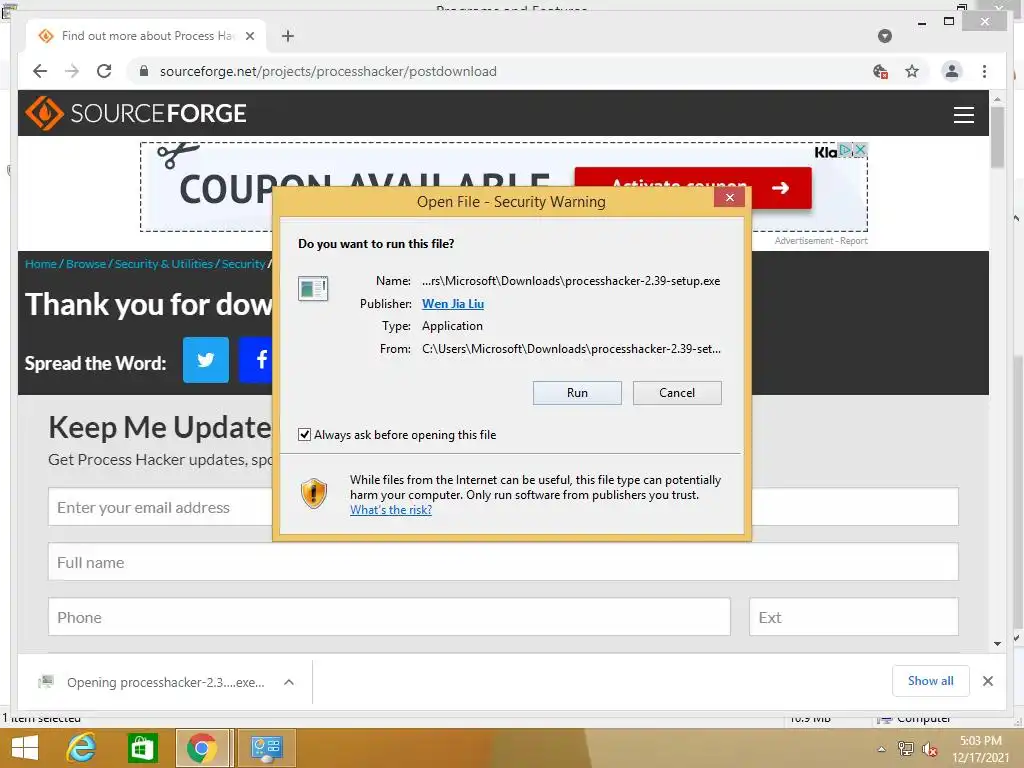Click the Phone input field

[389, 616]
